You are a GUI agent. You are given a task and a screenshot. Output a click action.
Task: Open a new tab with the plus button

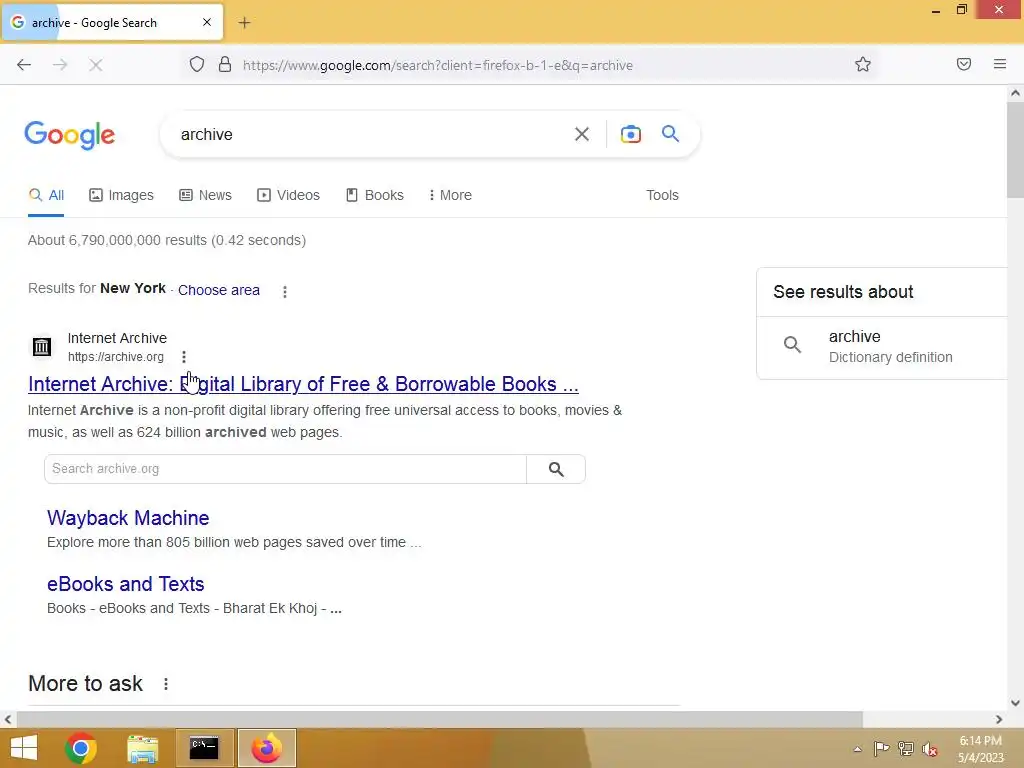(244, 23)
